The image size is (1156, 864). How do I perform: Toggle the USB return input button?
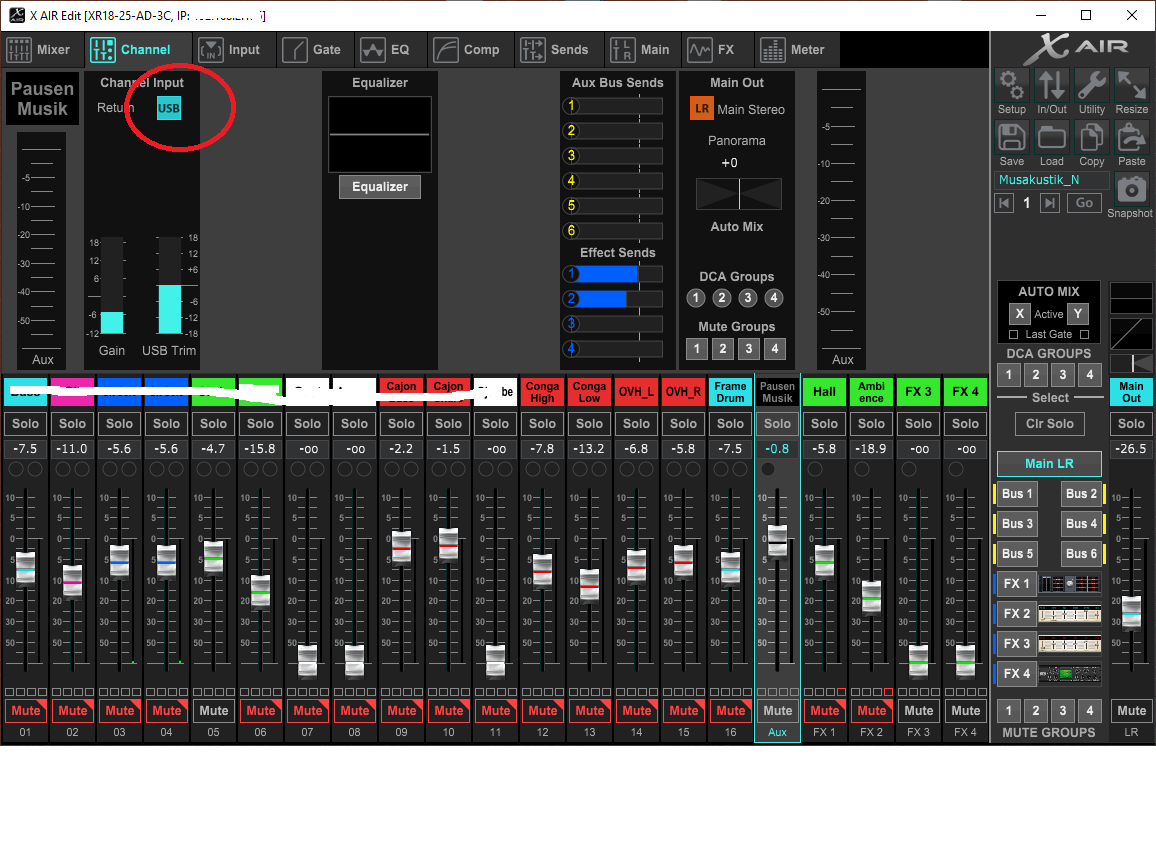[x=169, y=108]
